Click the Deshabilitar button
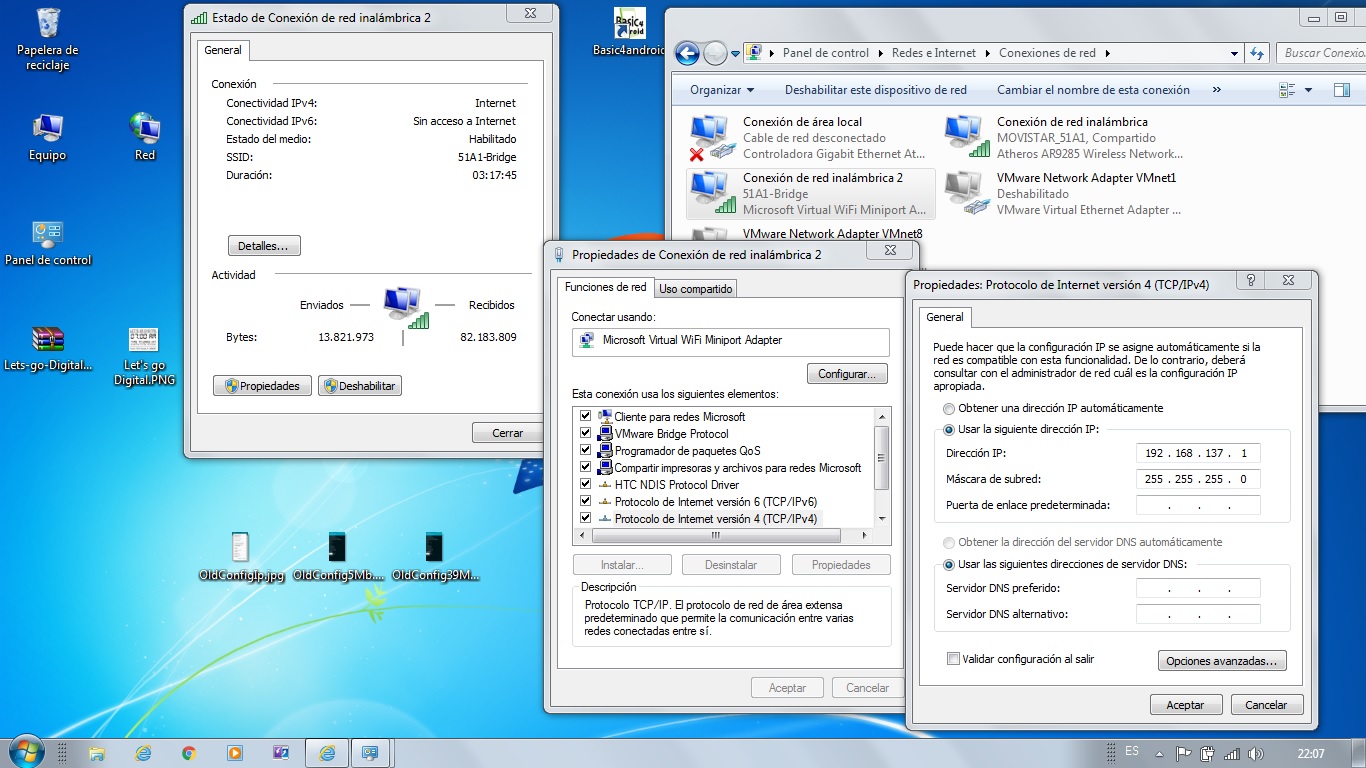The width and height of the screenshot is (1366, 768). (x=360, y=385)
